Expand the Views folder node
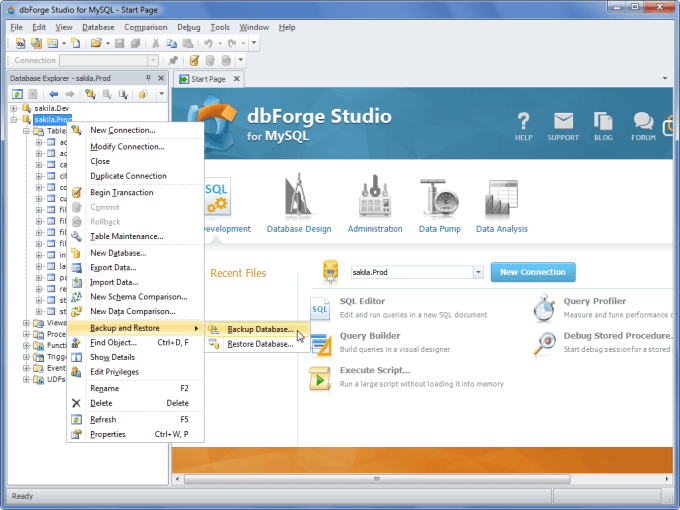Screen dimensions: 680x510 (26, 323)
